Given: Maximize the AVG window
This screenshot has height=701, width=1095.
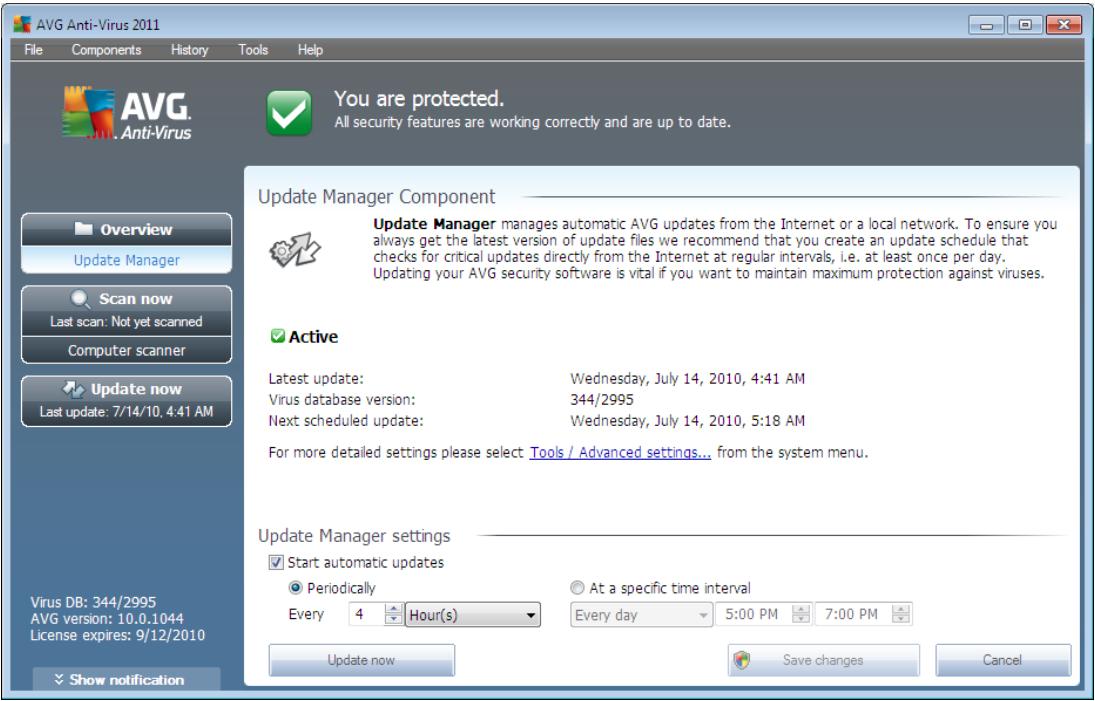Looking at the screenshot, I should coord(1024,25).
